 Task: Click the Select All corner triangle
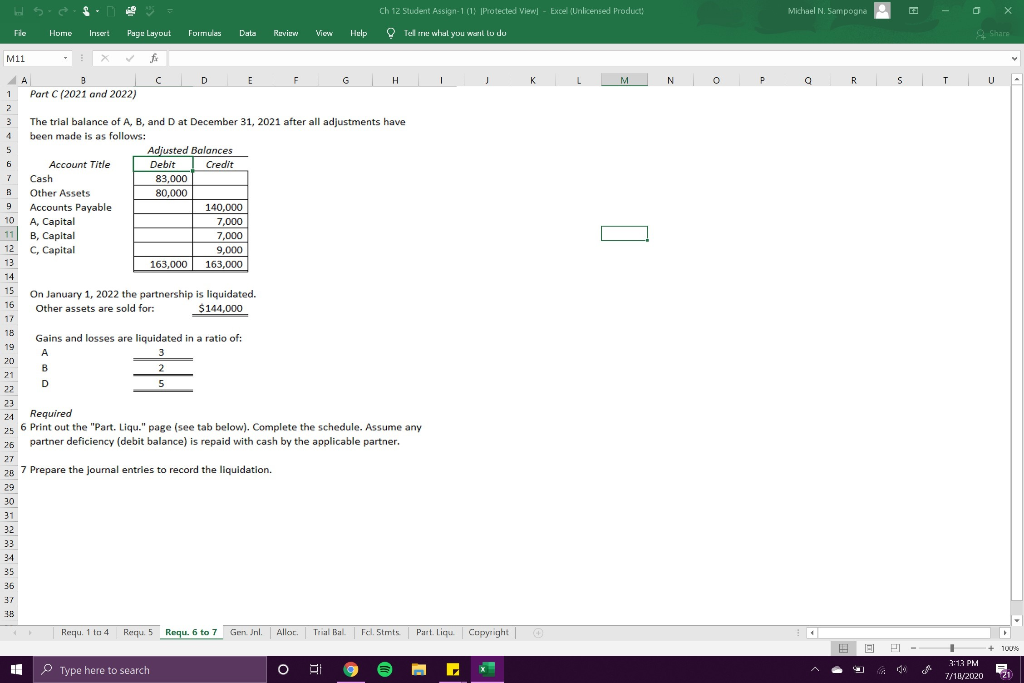tap(12, 80)
